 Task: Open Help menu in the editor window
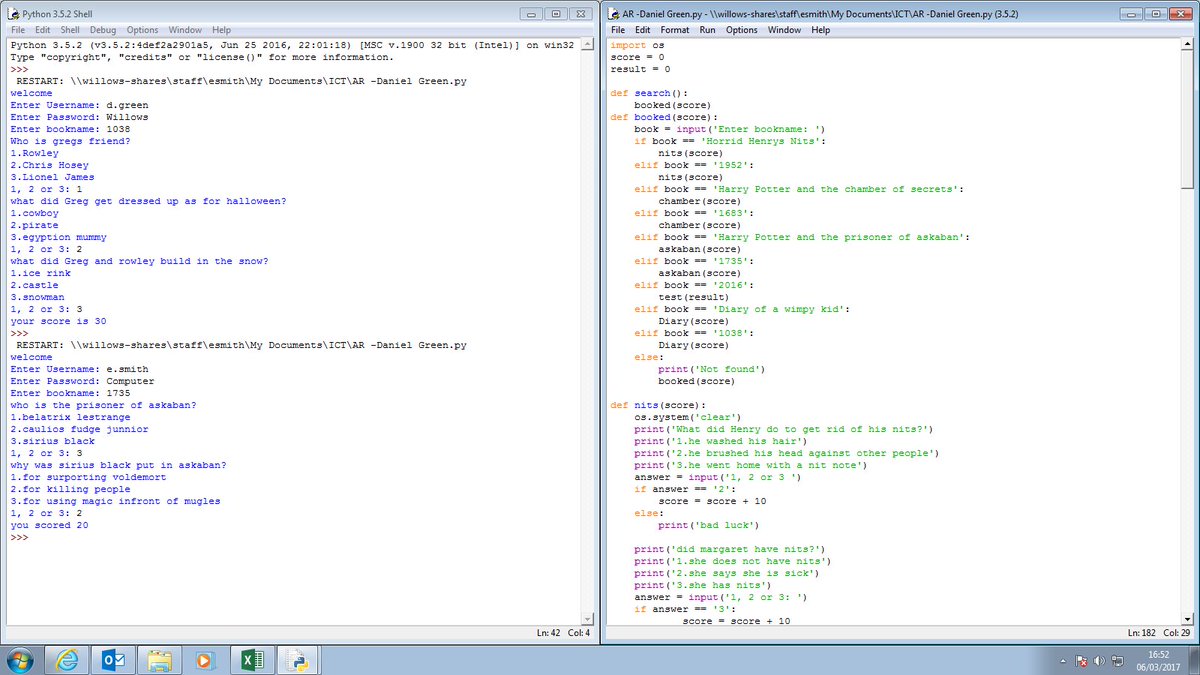tap(821, 30)
